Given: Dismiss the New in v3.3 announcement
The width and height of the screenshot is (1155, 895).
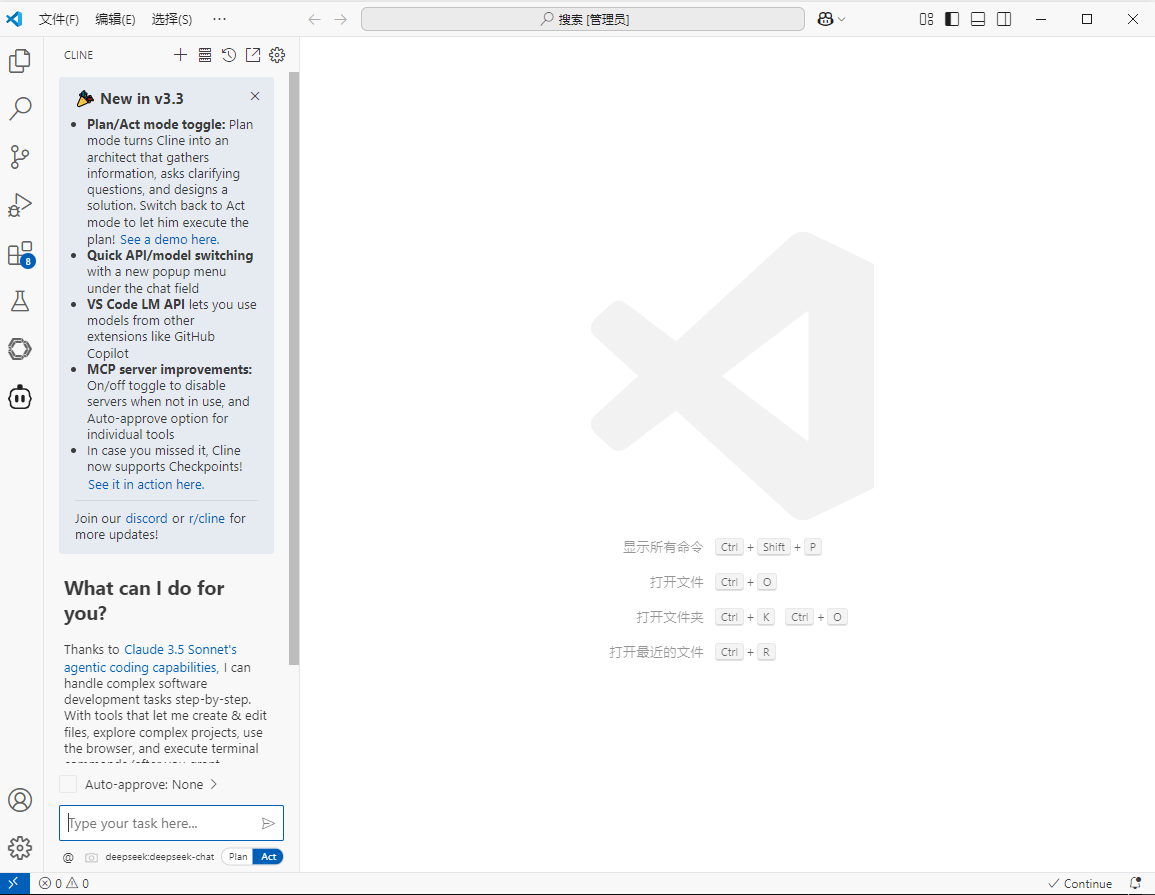Looking at the screenshot, I should click(255, 96).
